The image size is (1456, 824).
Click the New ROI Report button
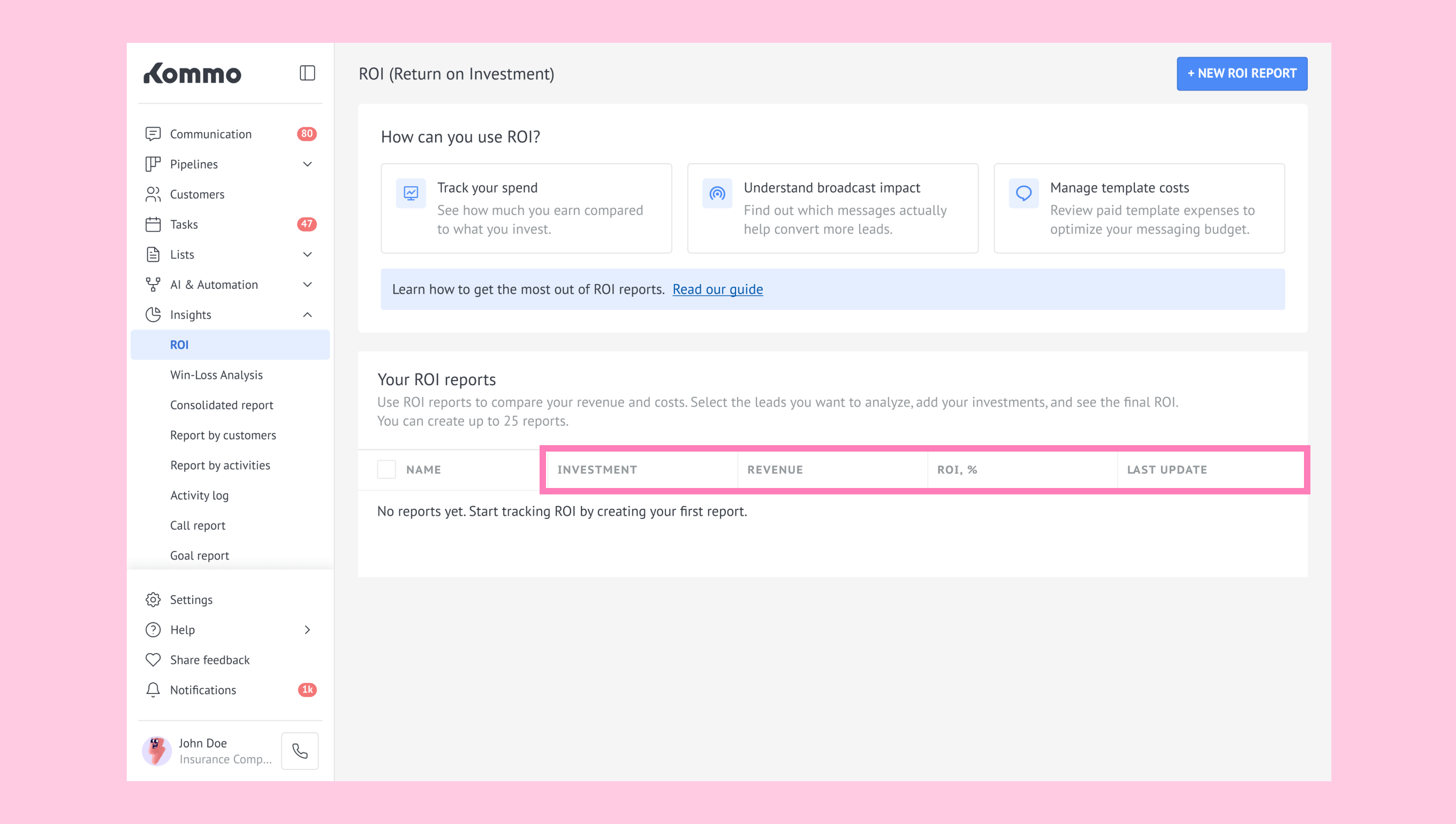[1241, 74]
